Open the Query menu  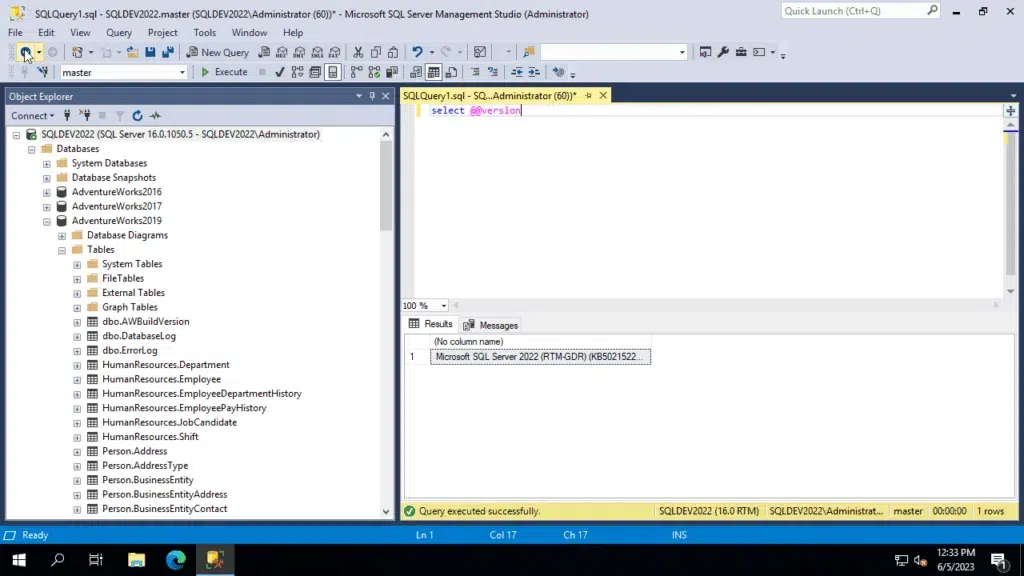coord(119,33)
